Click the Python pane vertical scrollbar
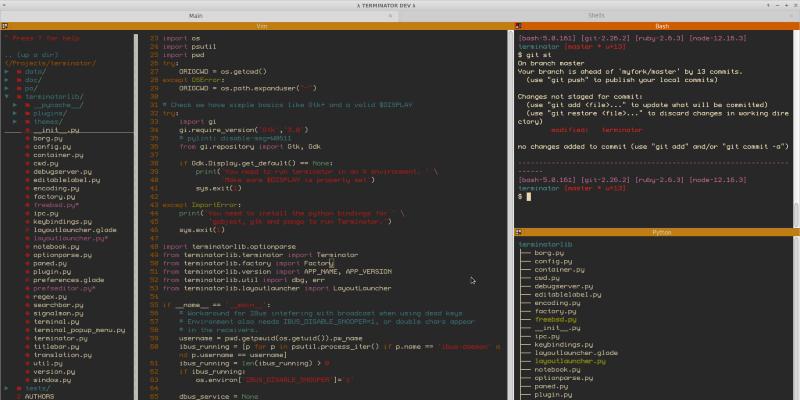 click(795, 320)
